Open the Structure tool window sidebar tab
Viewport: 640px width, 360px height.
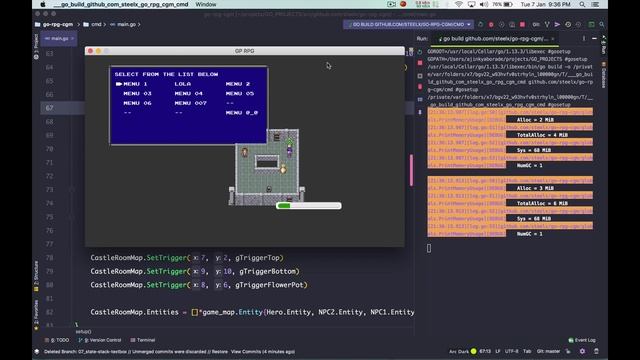36,276
